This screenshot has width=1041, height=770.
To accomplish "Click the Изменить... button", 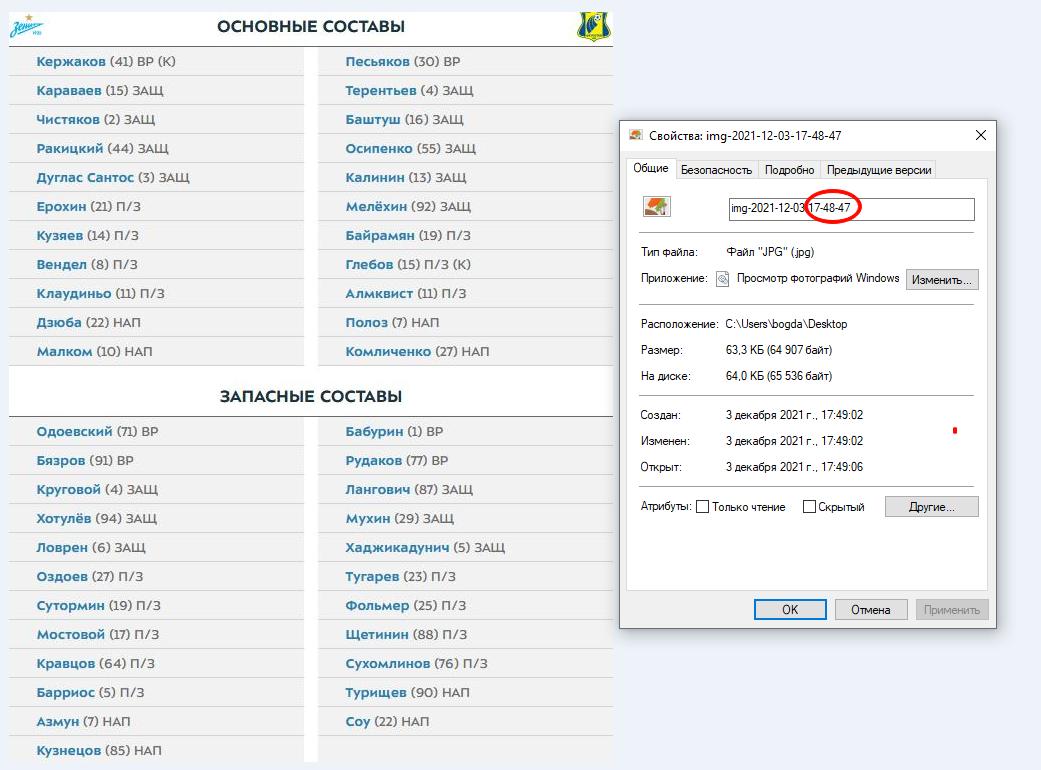I will point(942,279).
